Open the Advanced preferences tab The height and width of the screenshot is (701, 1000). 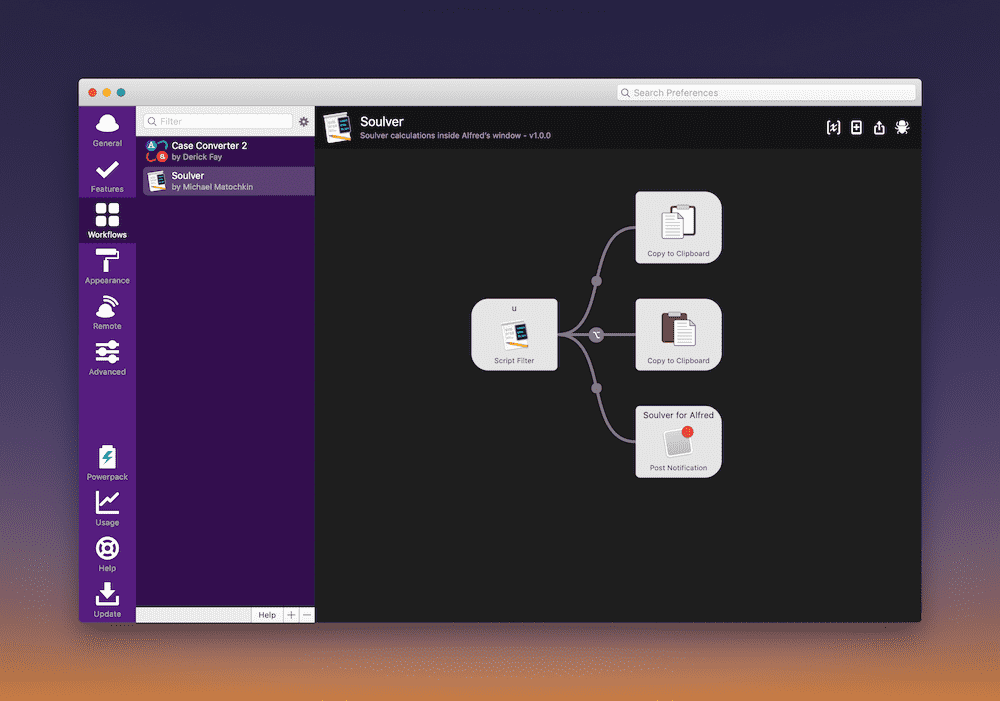107,358
